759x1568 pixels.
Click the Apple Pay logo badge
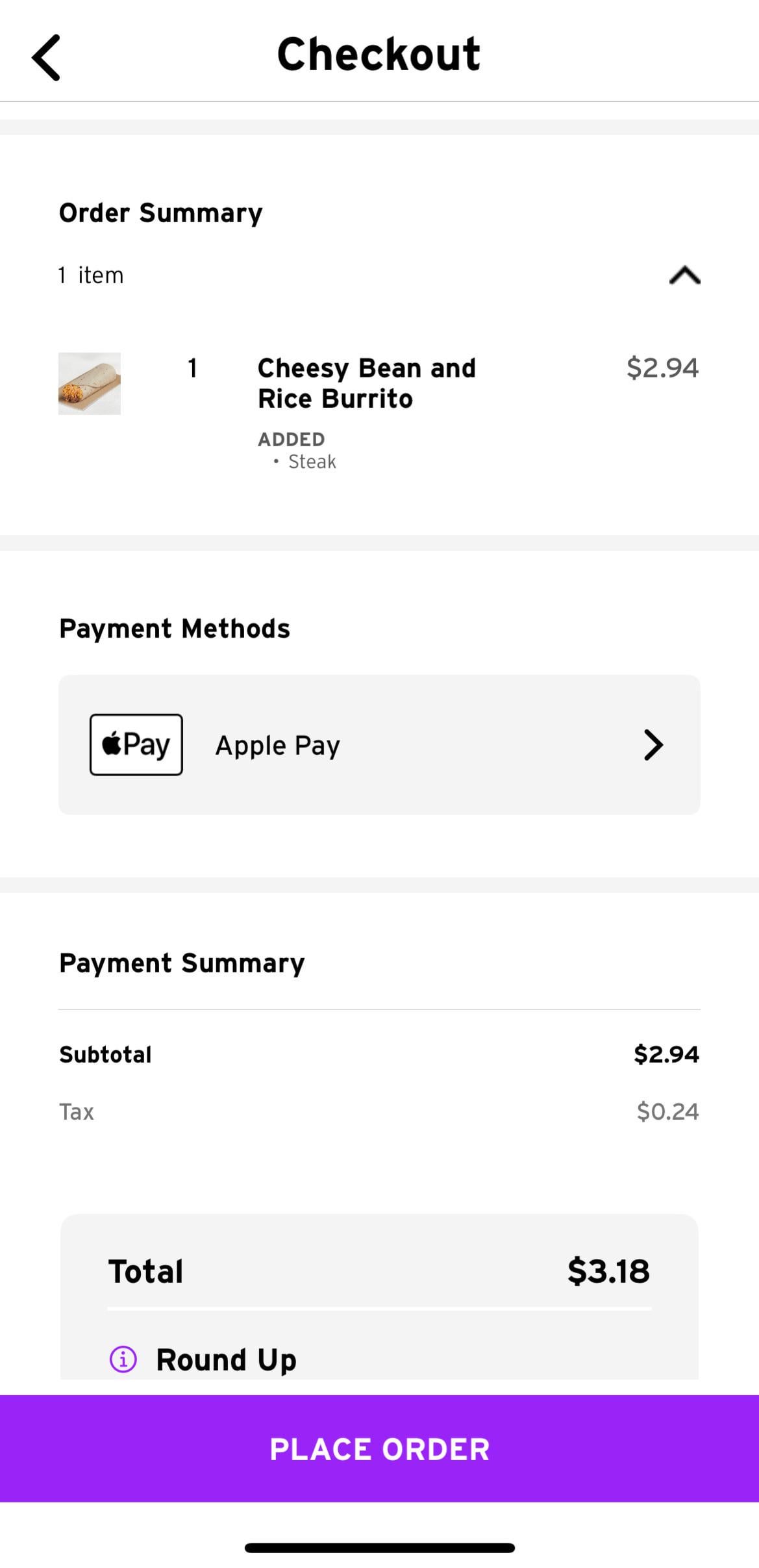[x=136, y=744]
